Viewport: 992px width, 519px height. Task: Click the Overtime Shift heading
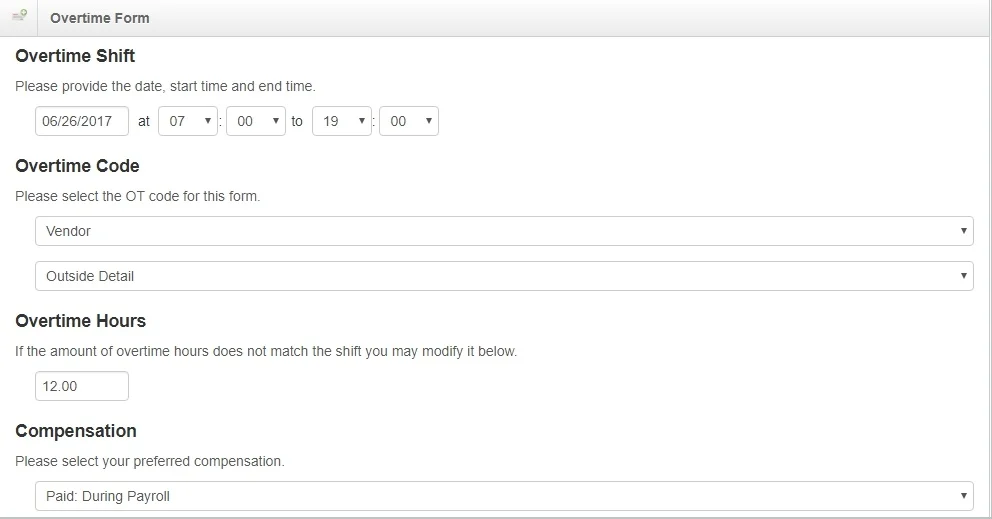pyautogui.click(x=75, y=56)
